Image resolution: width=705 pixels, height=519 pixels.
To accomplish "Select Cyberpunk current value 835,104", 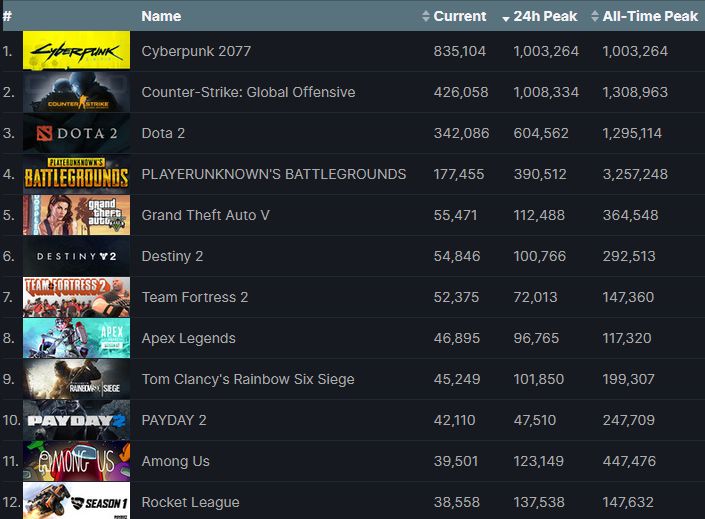I will [460, 51].
